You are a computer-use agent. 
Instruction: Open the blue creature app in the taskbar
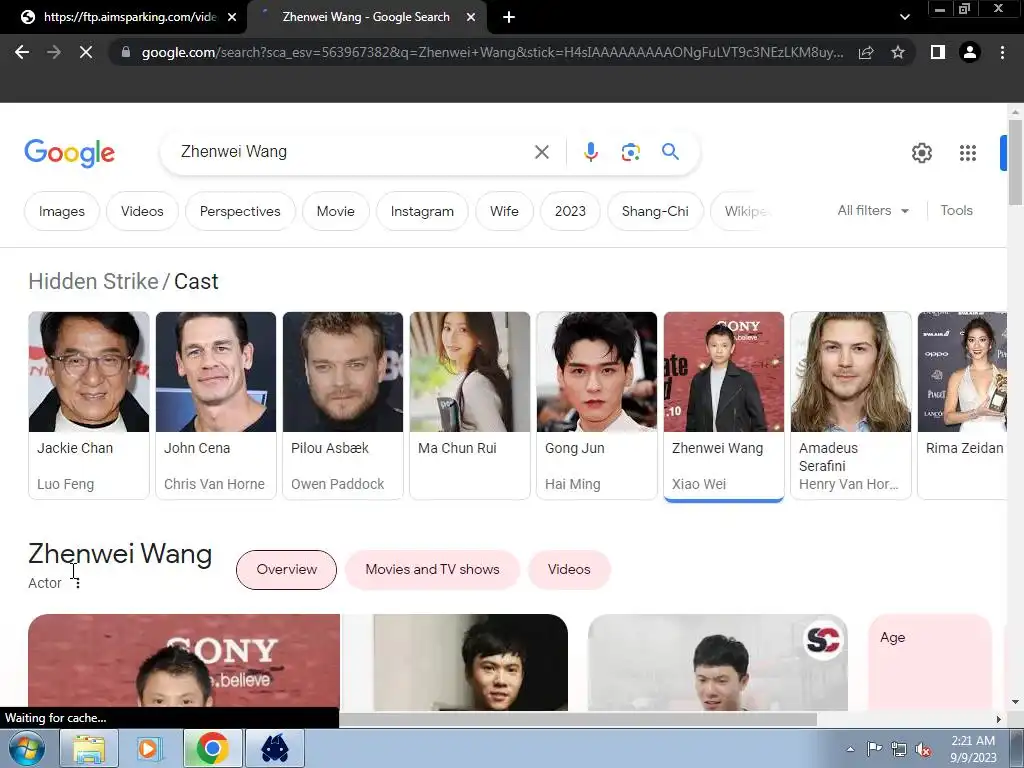click(275, 748)
